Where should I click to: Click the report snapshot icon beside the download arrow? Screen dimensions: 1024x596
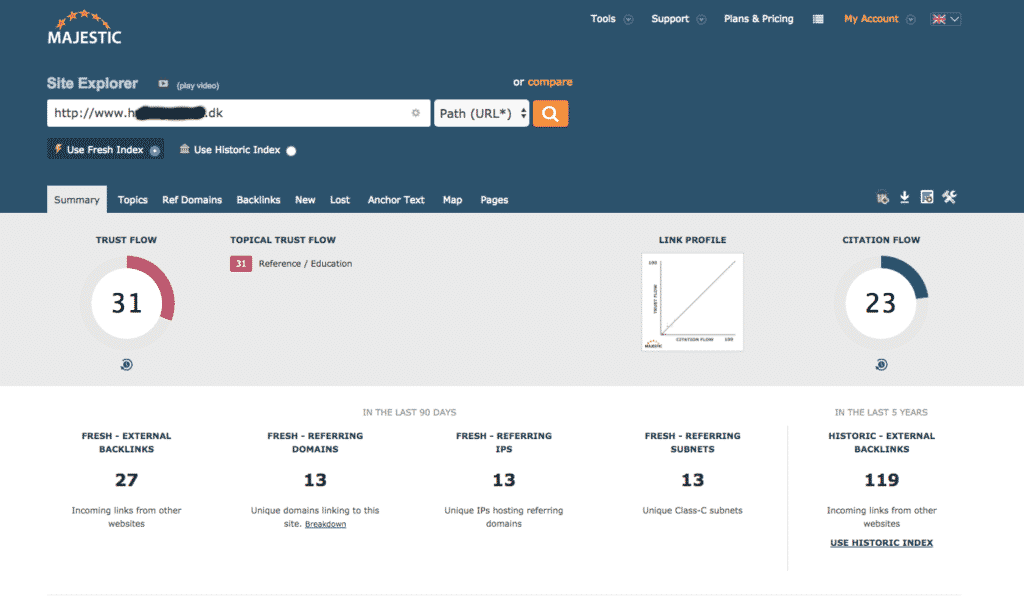[x=927, y=197]
